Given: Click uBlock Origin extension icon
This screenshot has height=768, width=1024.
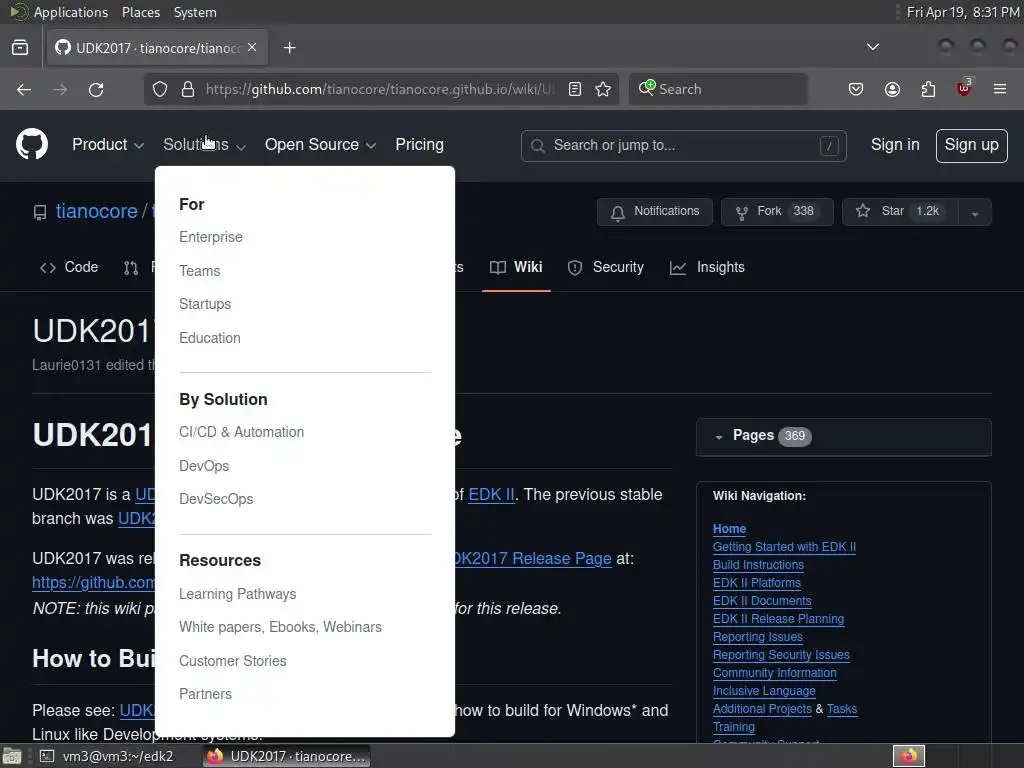Looking at the screenshot, I should coord(964,88).
